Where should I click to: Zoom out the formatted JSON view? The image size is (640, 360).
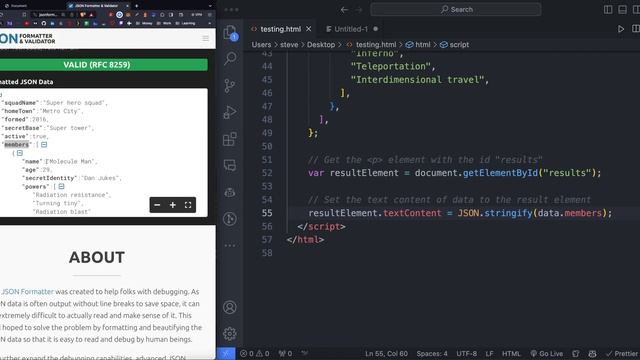[x=157, y=205]
